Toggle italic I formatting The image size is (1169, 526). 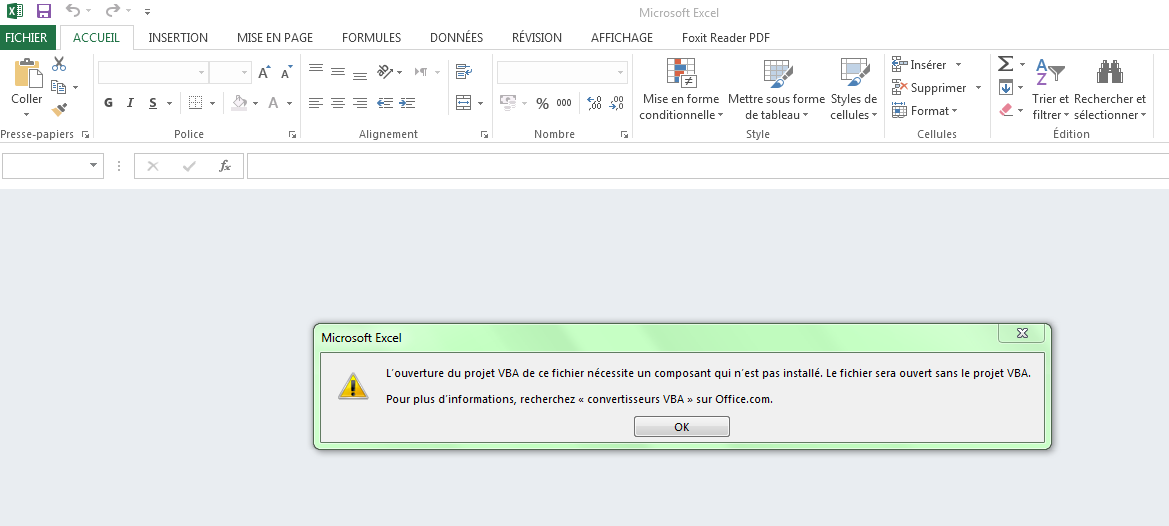(x=130, y=103)
